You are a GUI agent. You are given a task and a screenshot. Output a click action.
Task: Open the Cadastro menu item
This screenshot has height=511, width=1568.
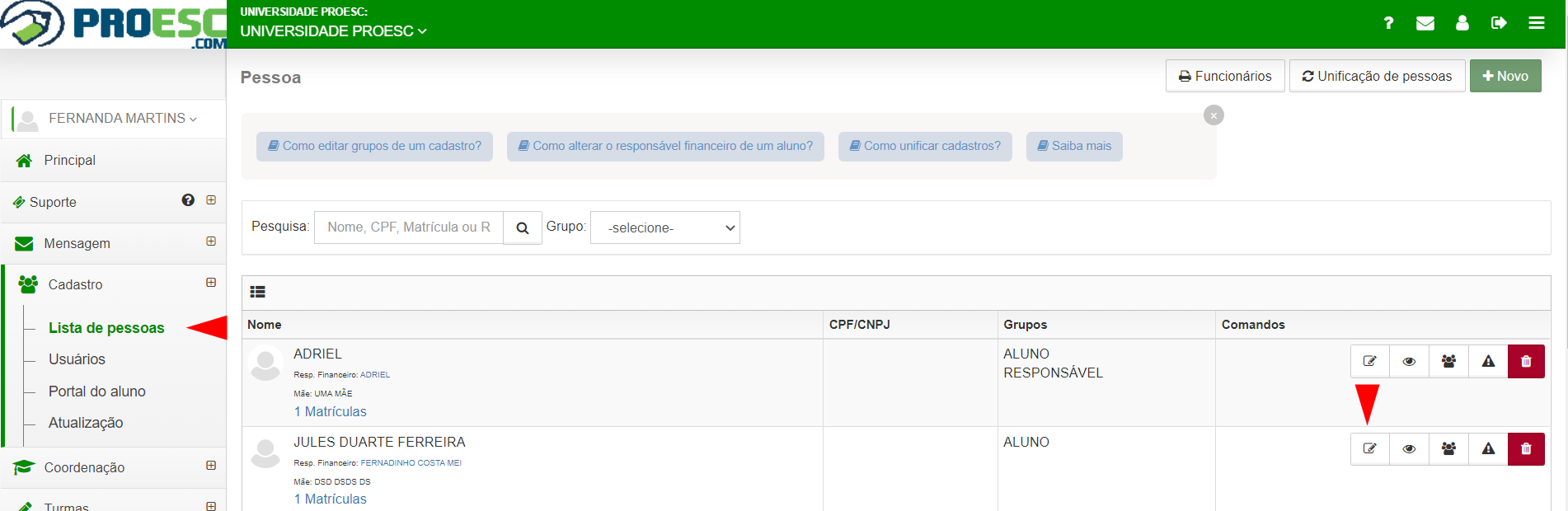pos(75,284)
